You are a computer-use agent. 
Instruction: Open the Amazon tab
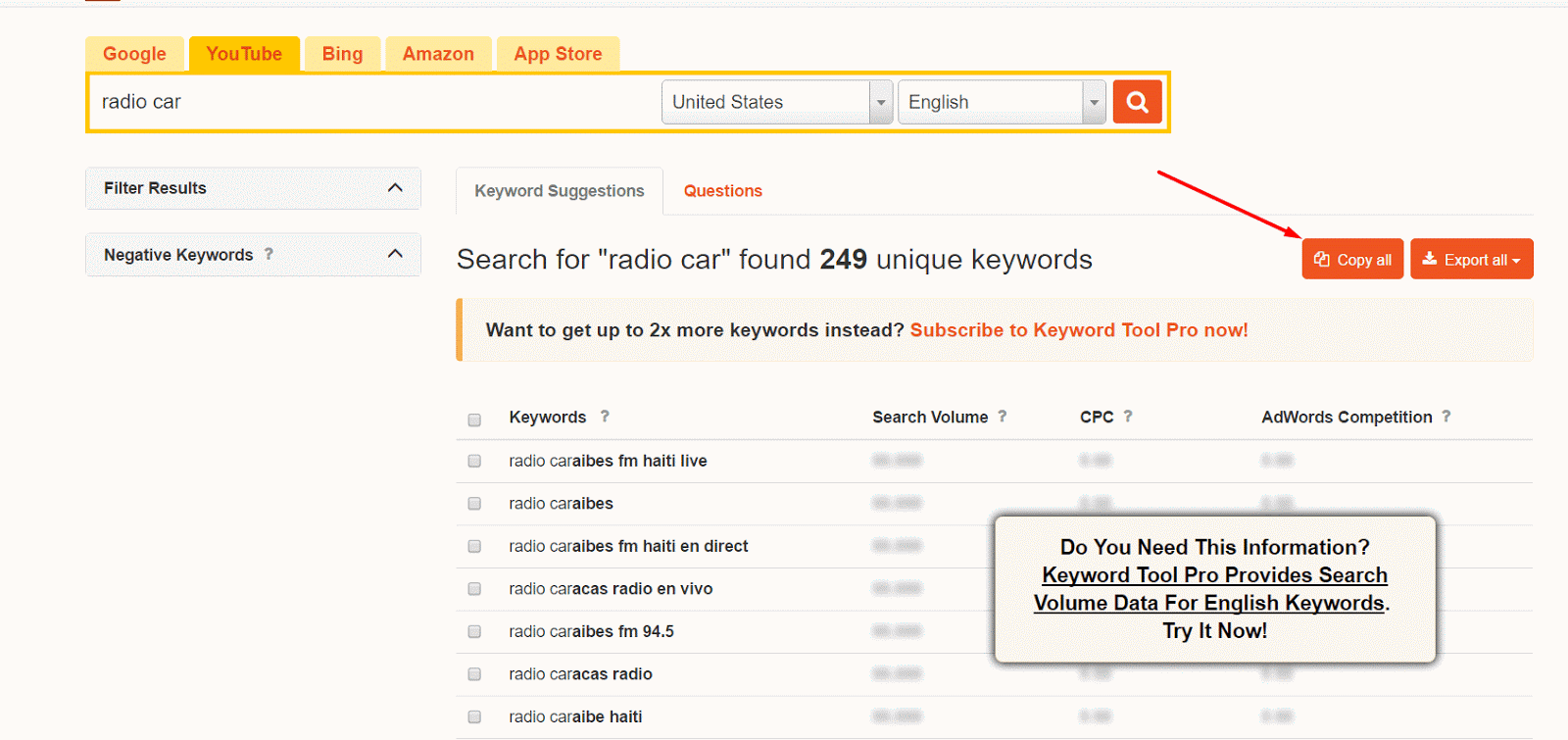[438, 54]
